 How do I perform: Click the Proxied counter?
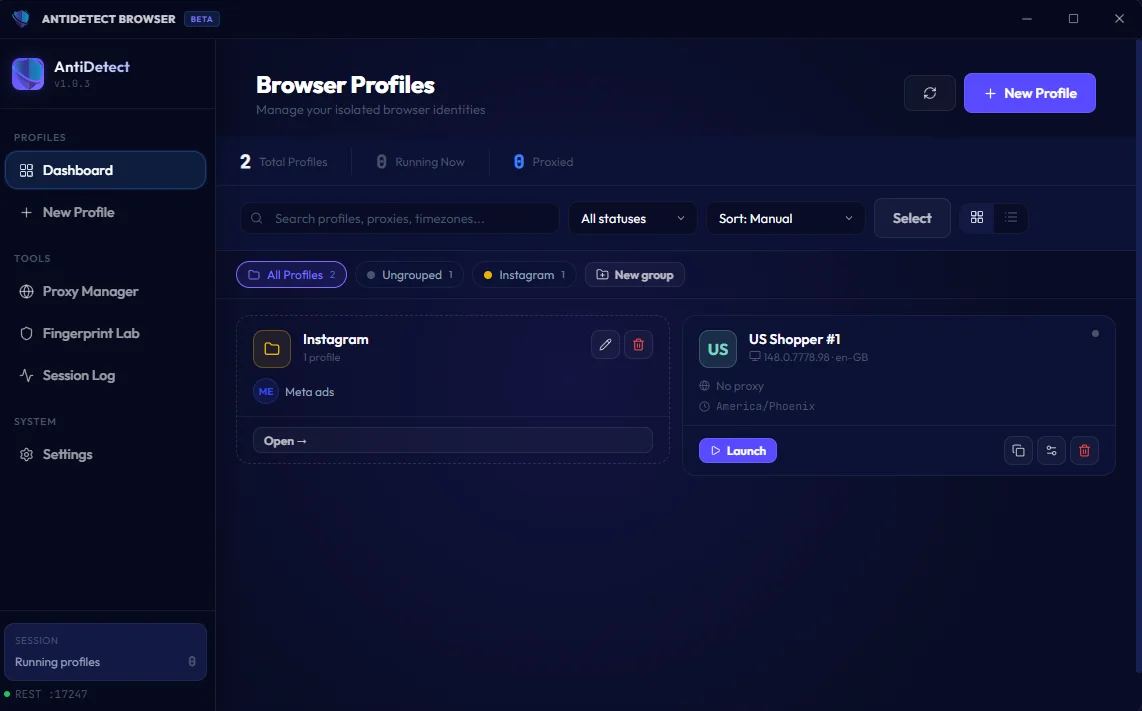coord(543,162)
